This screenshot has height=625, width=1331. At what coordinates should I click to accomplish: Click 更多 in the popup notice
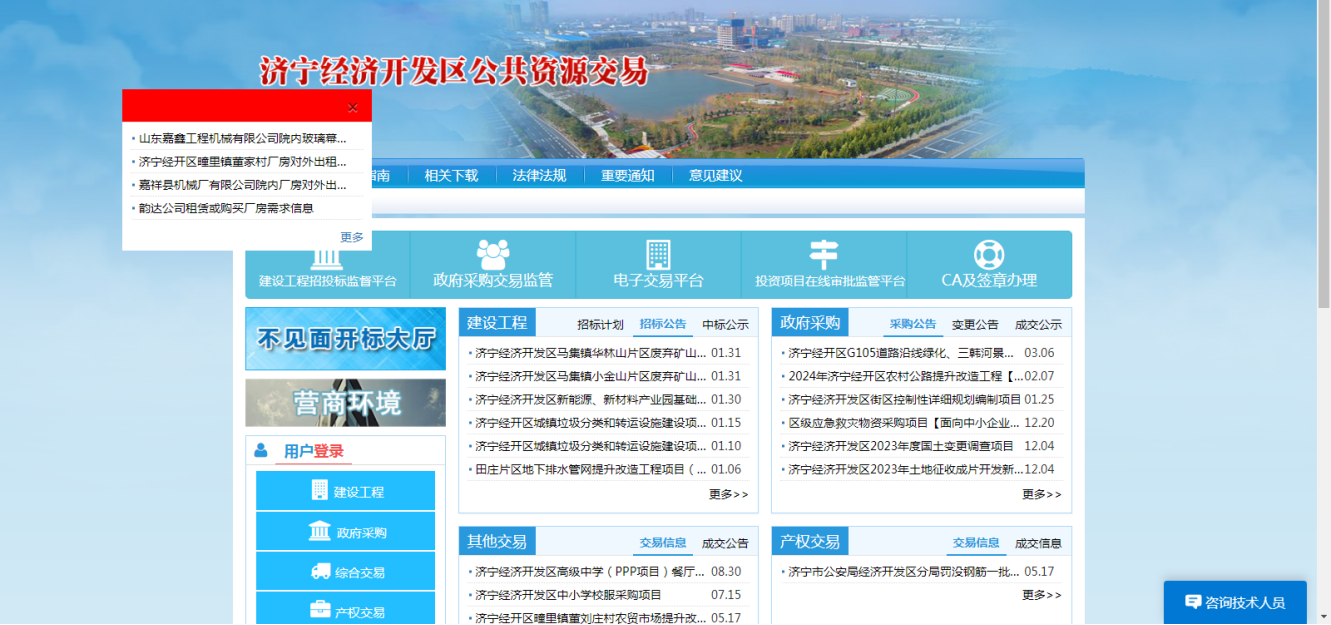(352, 237)
